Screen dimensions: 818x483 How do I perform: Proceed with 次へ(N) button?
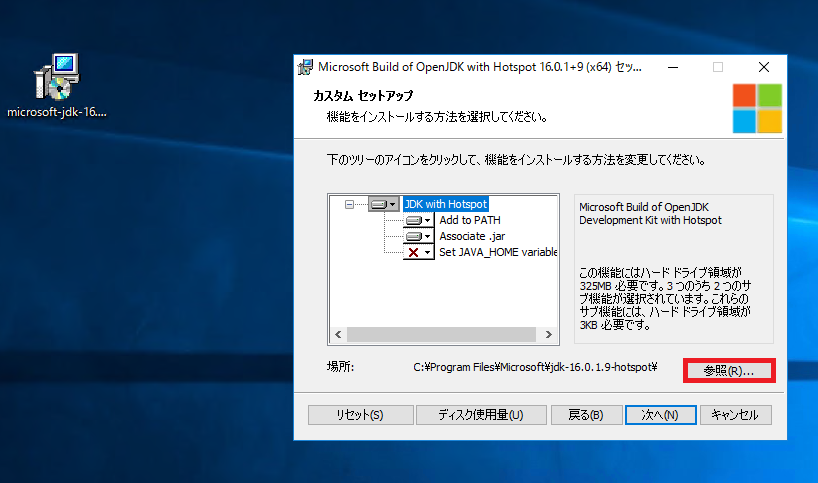(660, 415)
